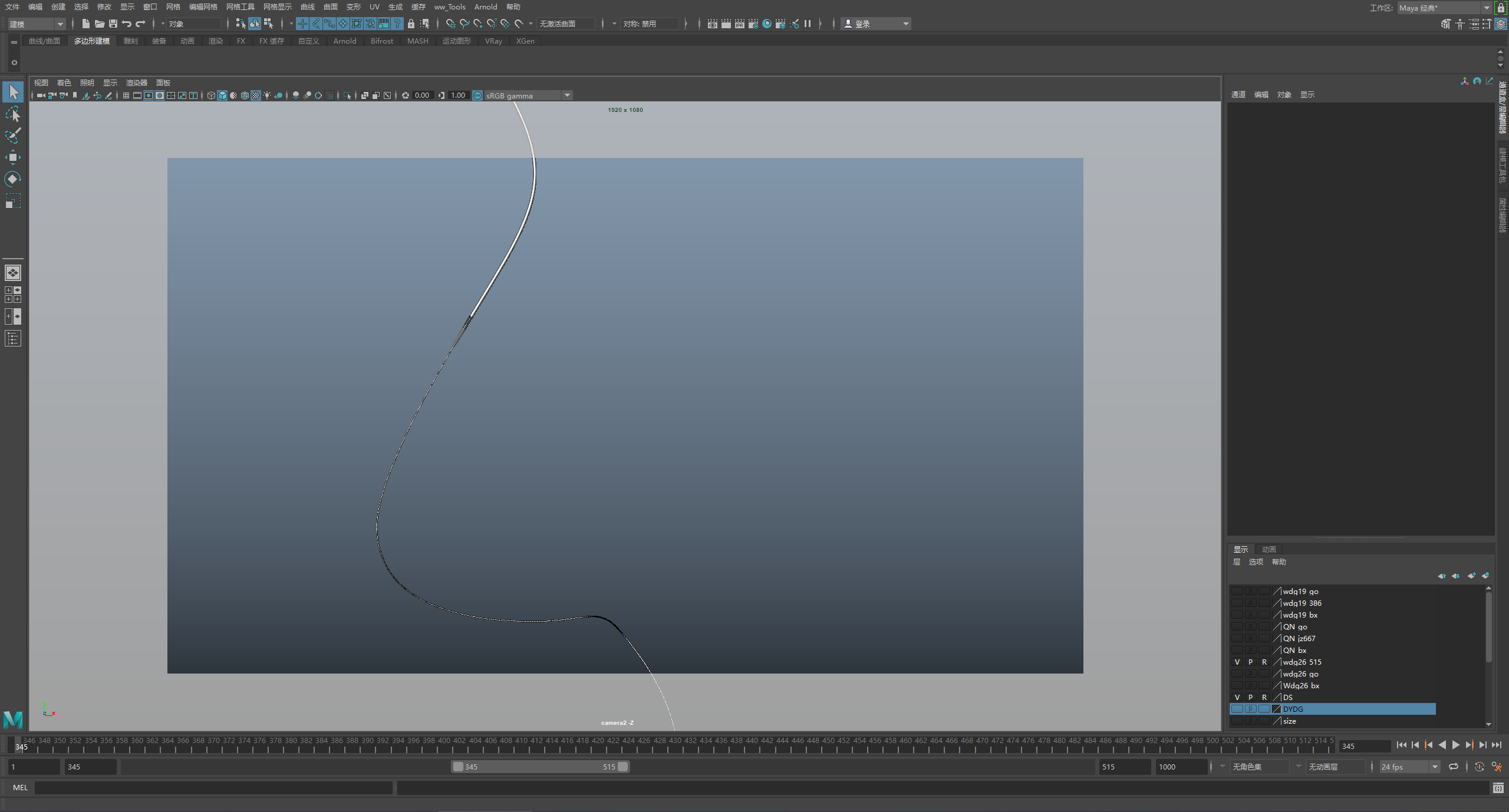Activate the Paint selection tool
This screenshot has width=1509, height=812.
13,136
